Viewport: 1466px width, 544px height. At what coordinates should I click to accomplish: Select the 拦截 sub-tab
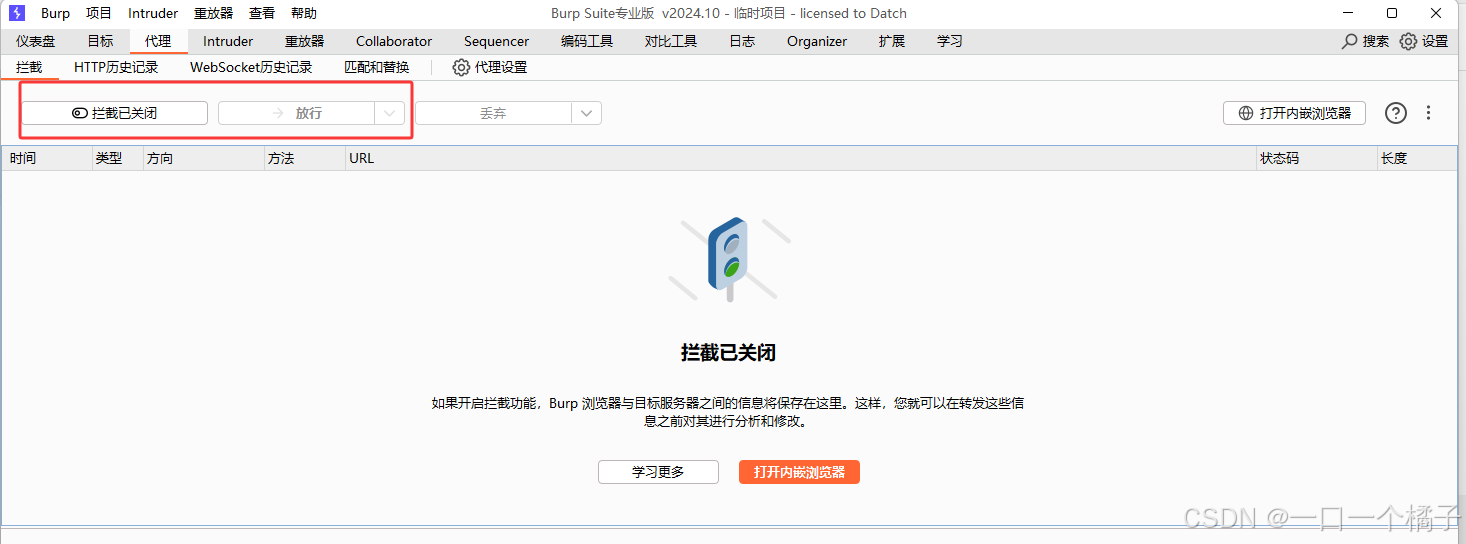click(29, 67)
